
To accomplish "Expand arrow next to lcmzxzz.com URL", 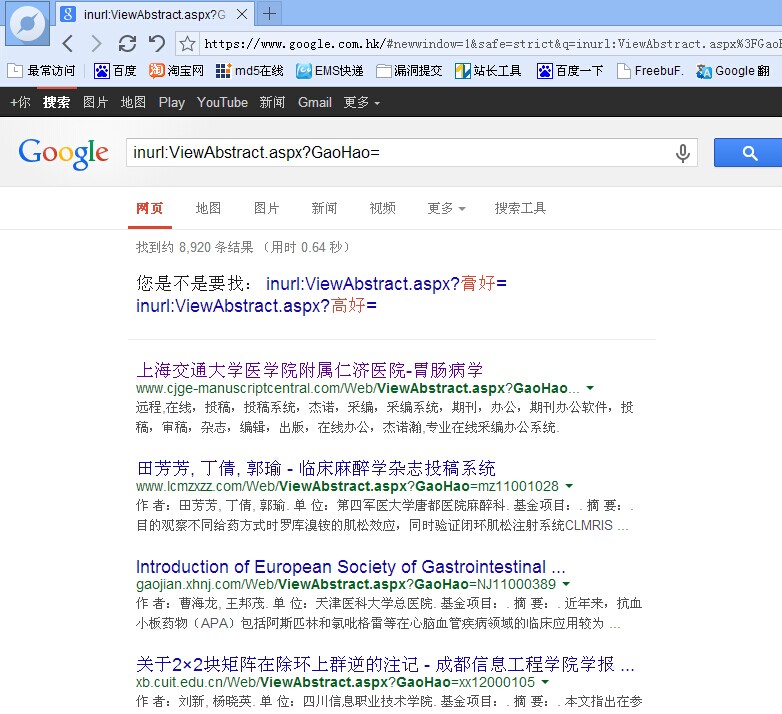I will point(569,486).
